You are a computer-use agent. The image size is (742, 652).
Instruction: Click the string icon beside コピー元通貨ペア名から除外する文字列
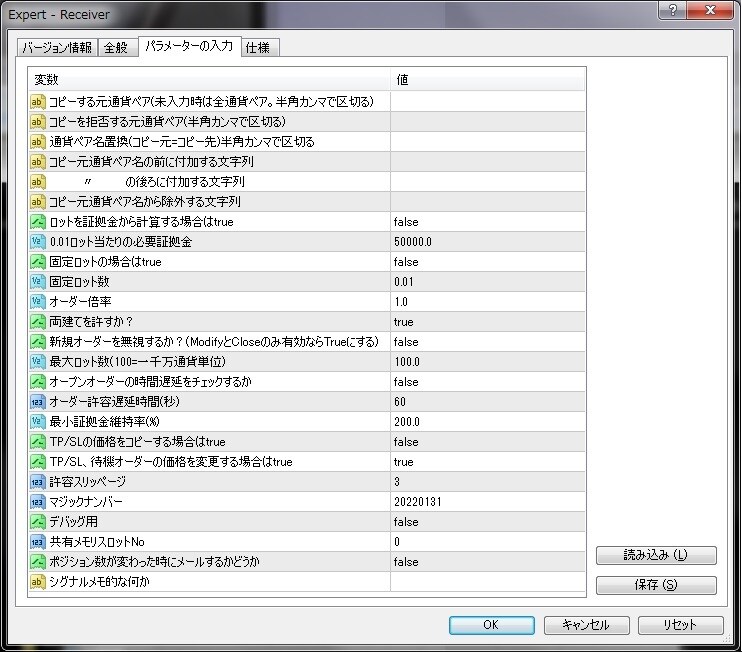point(37,202)
